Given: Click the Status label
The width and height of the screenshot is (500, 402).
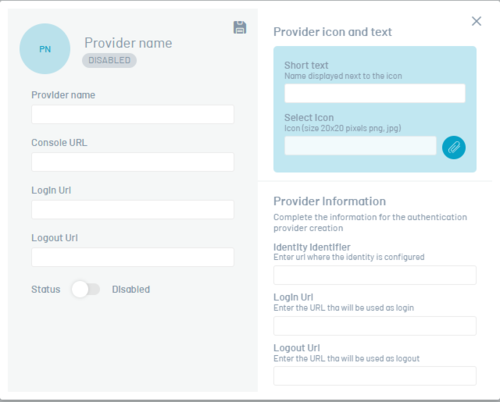Looking at the screenshot, I should [46, 289].
